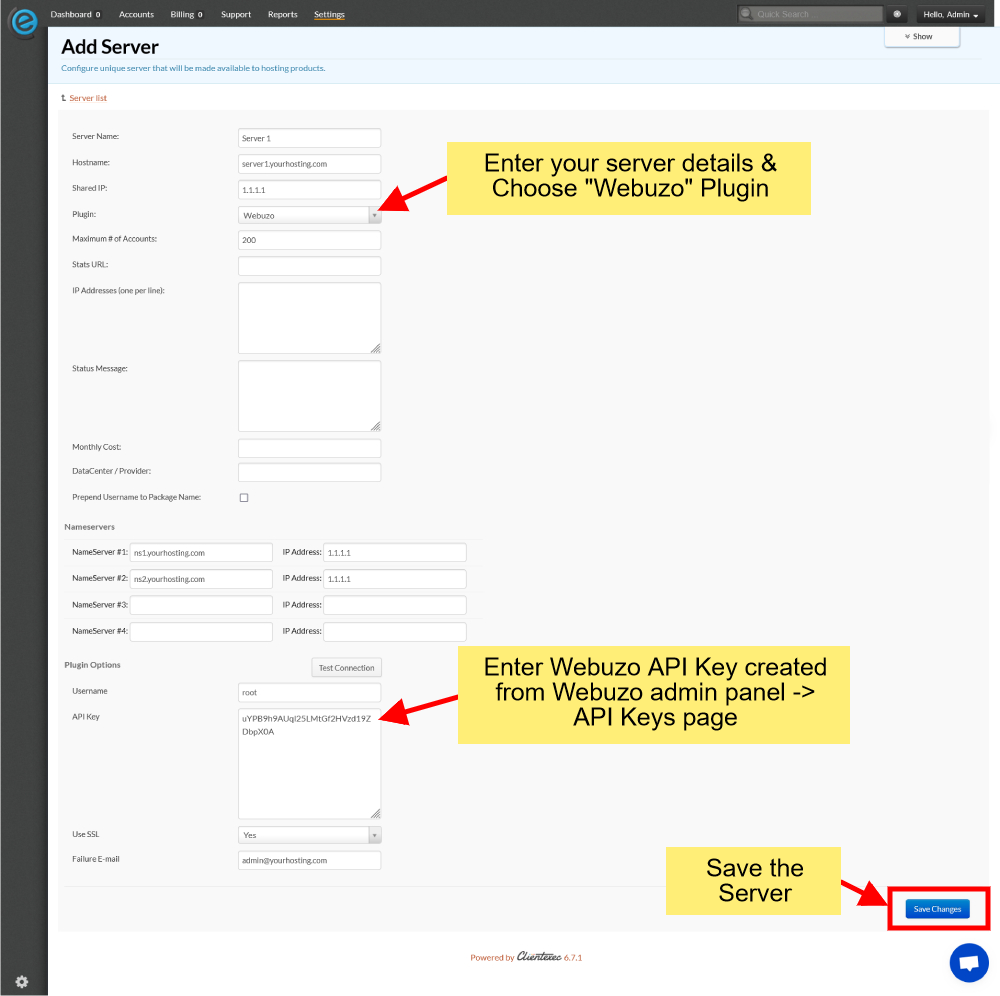Click the Failure E-mail field

coord(309,860)
